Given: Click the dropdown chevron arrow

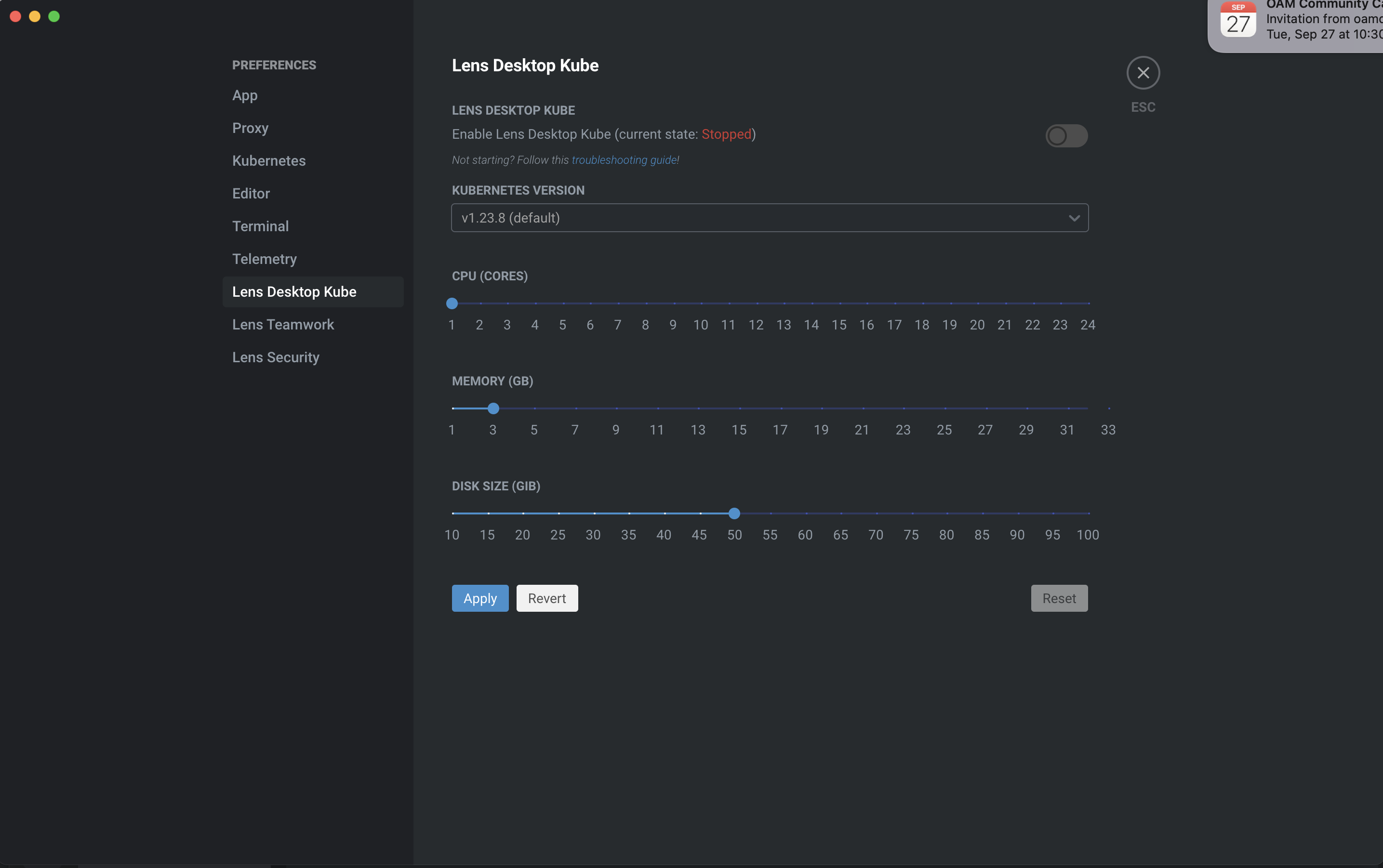Looking at the screenshot, I should pyautogui.click(x=1074, y=218).
